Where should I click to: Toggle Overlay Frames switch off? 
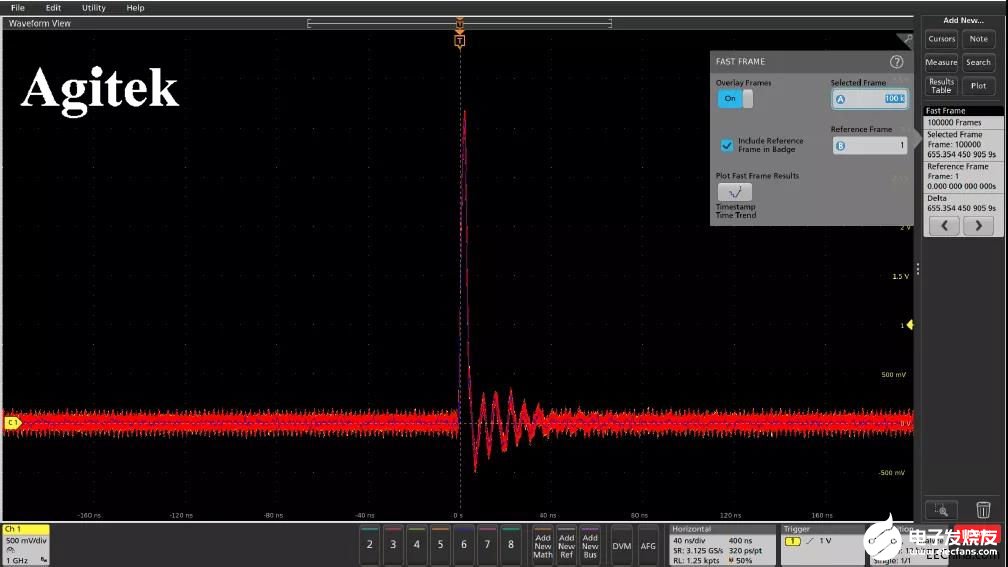click(x=734, y=99)
